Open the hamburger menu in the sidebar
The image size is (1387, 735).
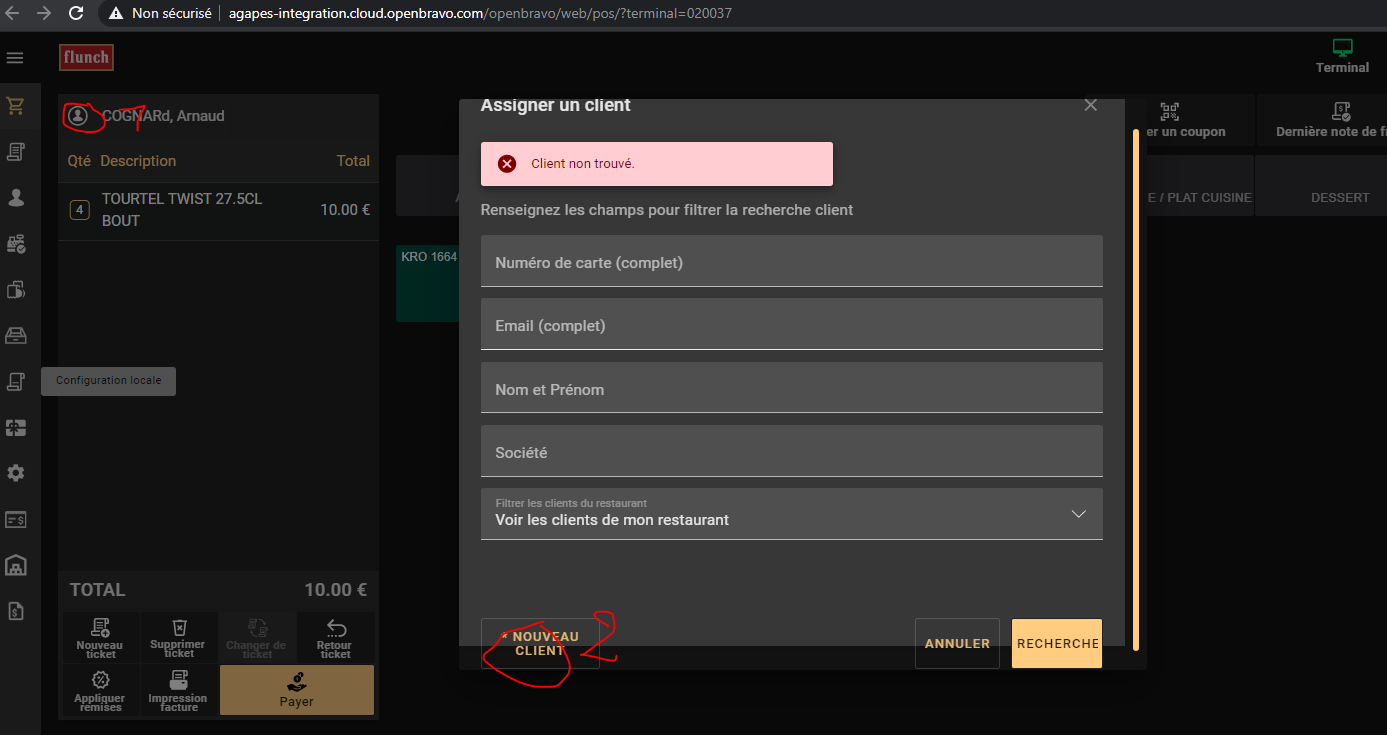click(15, 58)
